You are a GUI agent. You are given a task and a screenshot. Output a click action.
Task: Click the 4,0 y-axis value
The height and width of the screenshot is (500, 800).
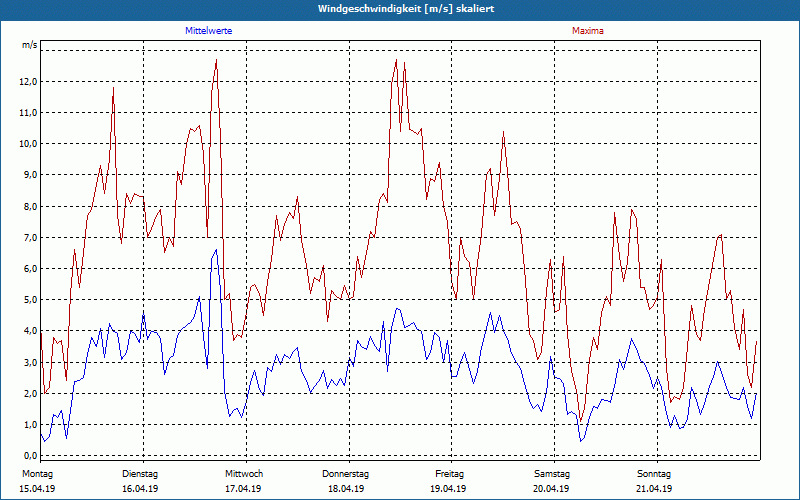pos(29,331)
